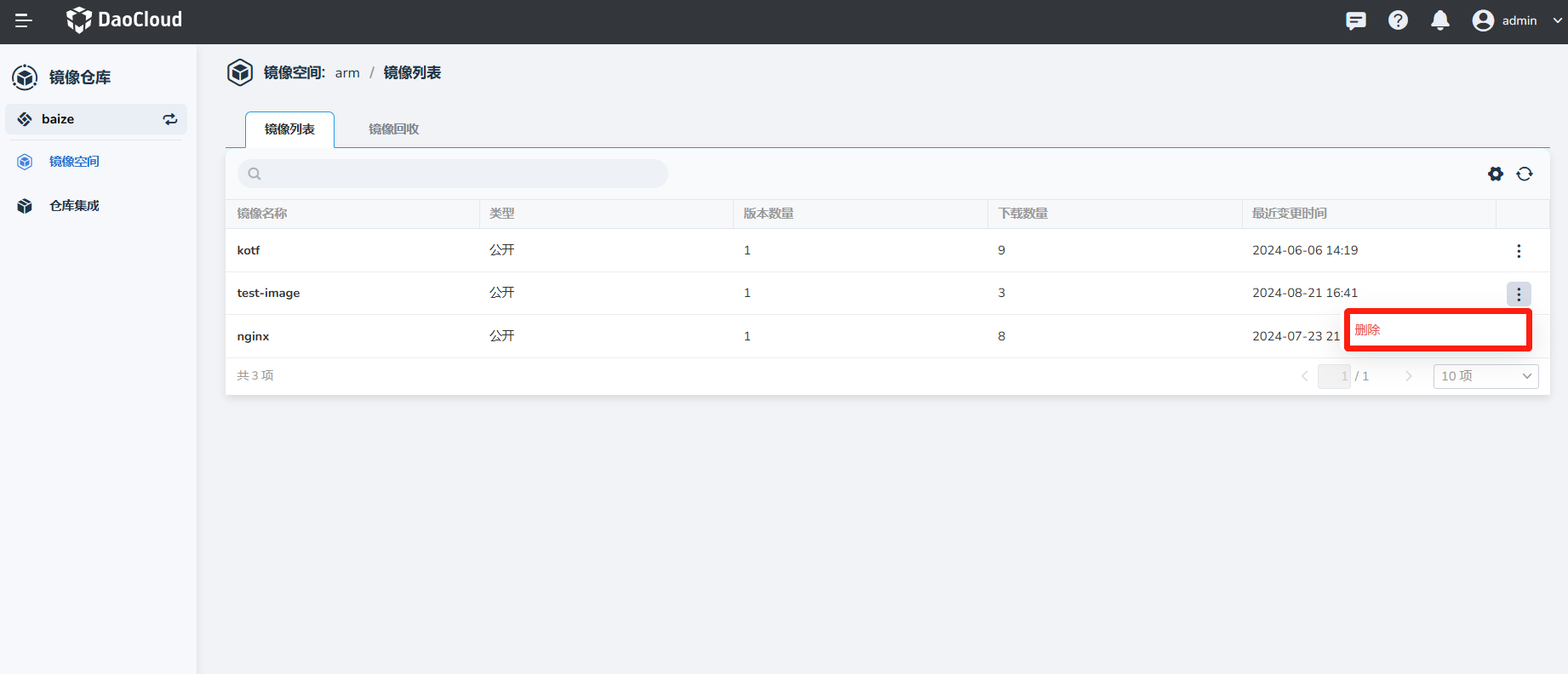Select the 删除 option in the context menu
1568x674 pixels.
pyautogui.click(x=1368, y=330)
